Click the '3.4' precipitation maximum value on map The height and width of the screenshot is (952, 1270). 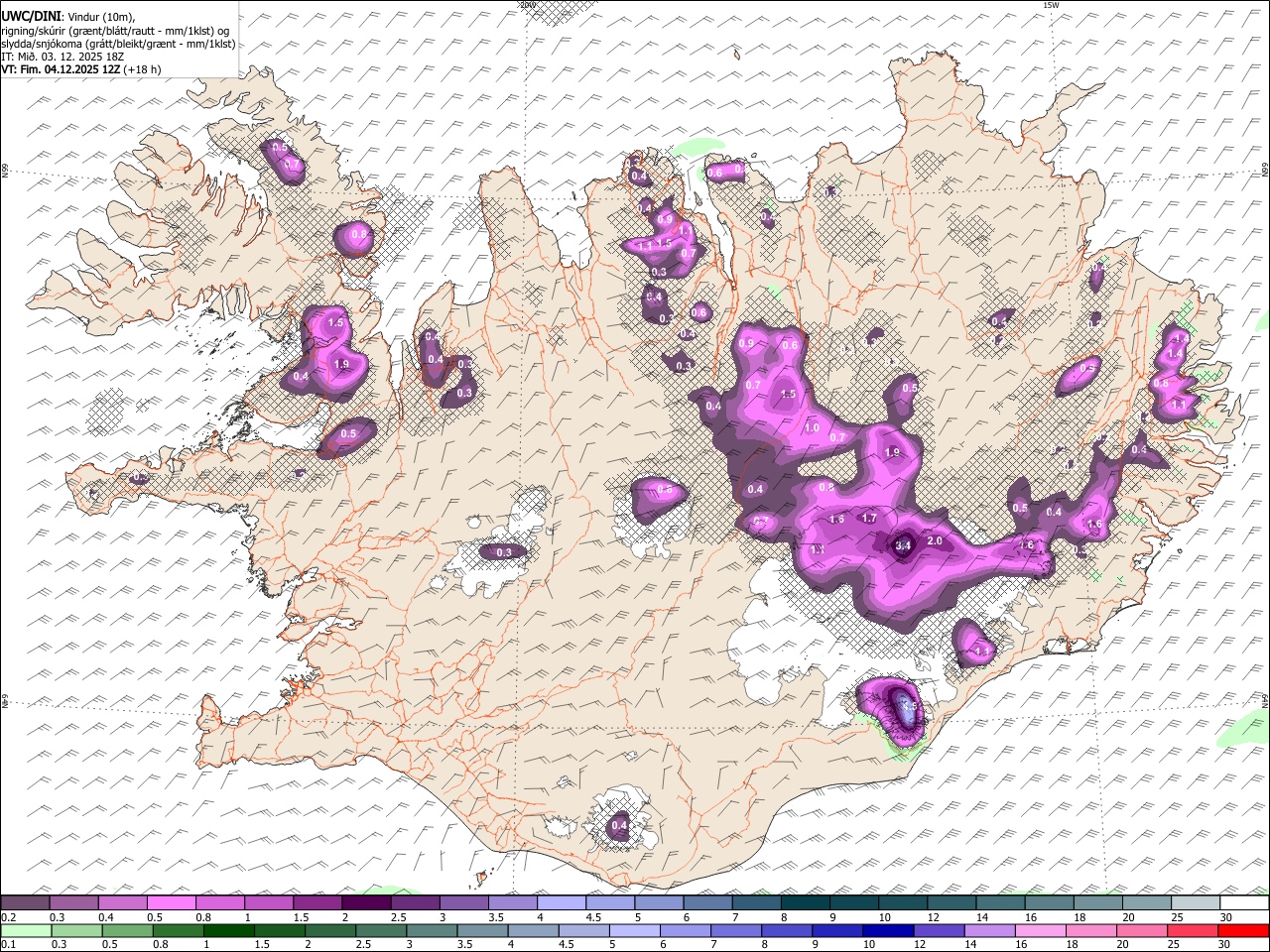coord(903,545)
